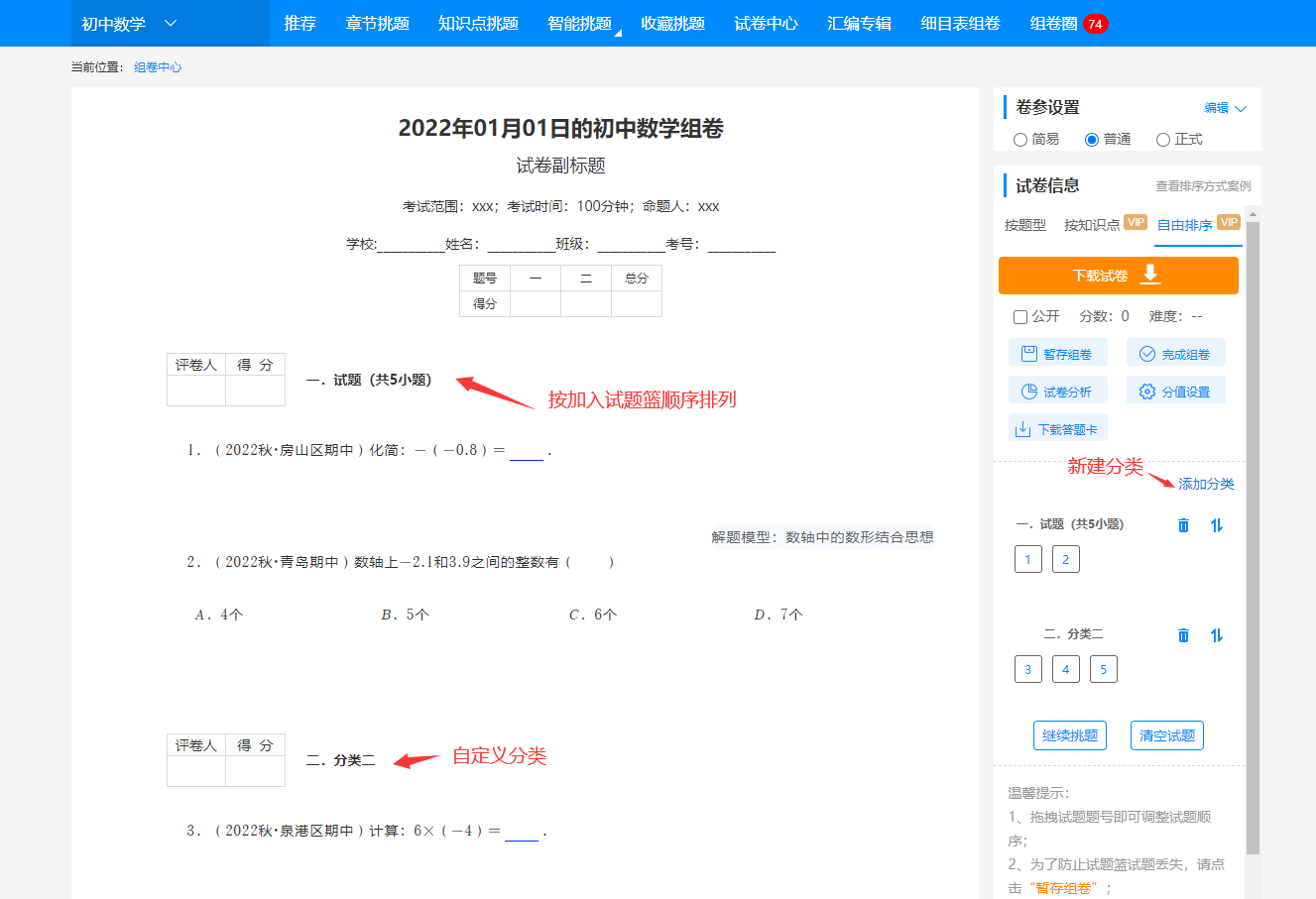Open the 智能挑题 menu with arrow
Image resolution: width=1316 pixels, height=899 pixels.
(584, 23)
